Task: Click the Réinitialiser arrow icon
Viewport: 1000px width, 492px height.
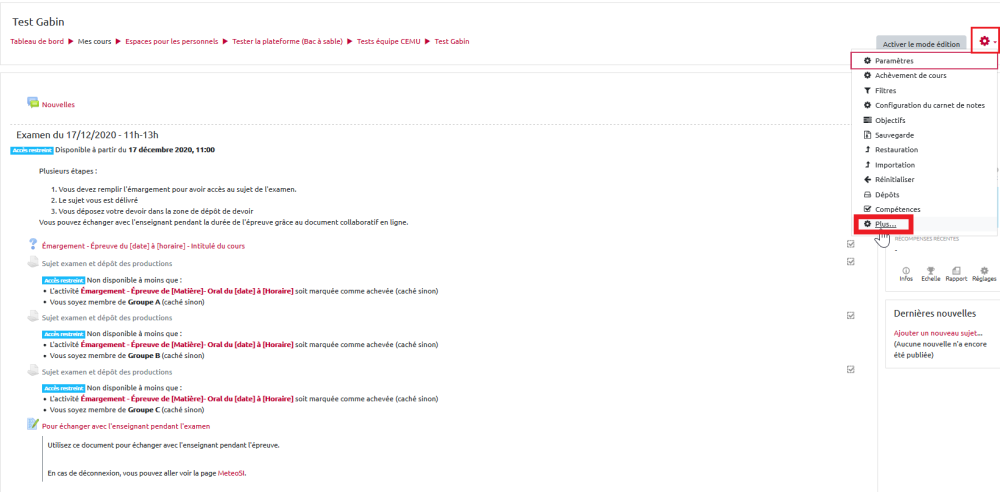Action: click(866, 180)
